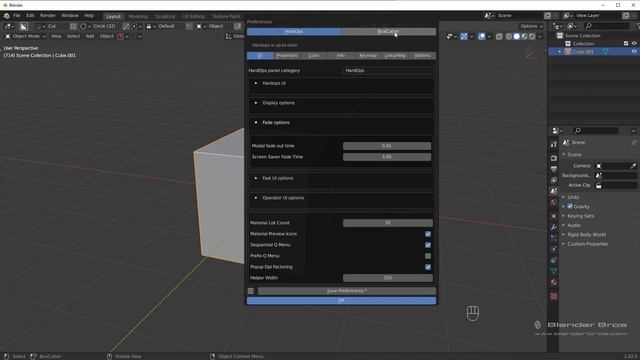
Task: Select the Render properties tab icon
Action: pyautogui.click(x=553, y=158)
